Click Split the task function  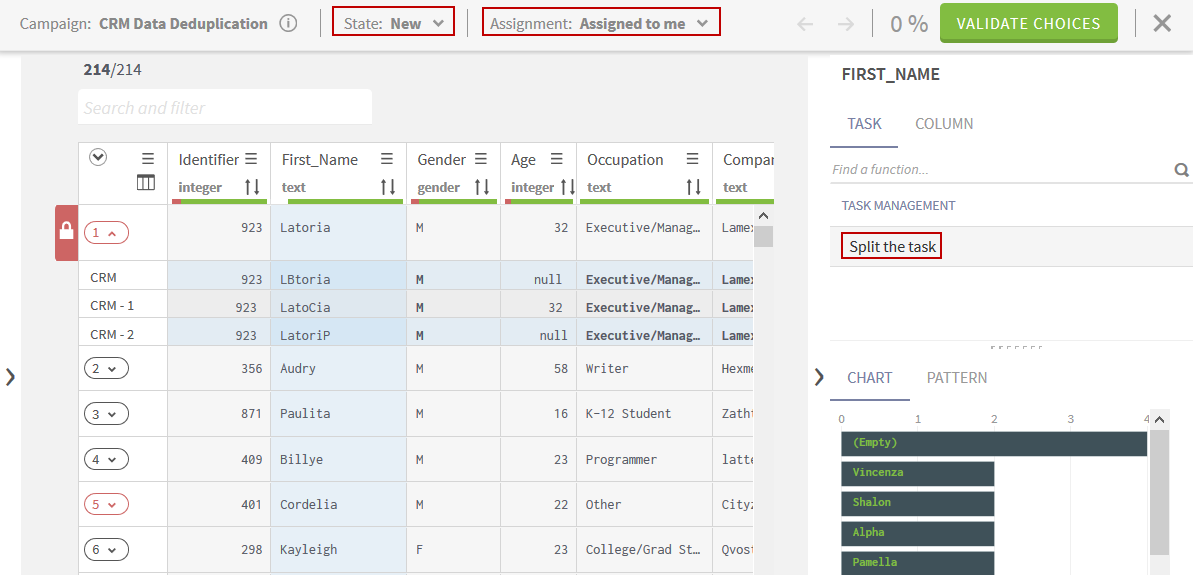coord(891,246)
